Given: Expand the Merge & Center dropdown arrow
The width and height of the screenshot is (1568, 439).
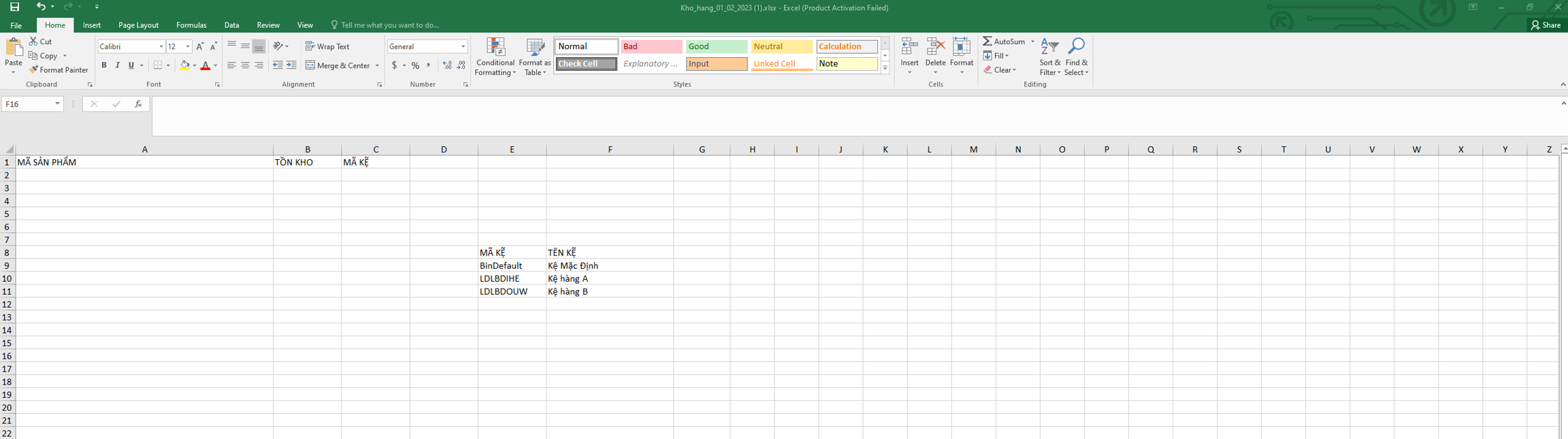Looking at the screenshot, I should 377,66.
